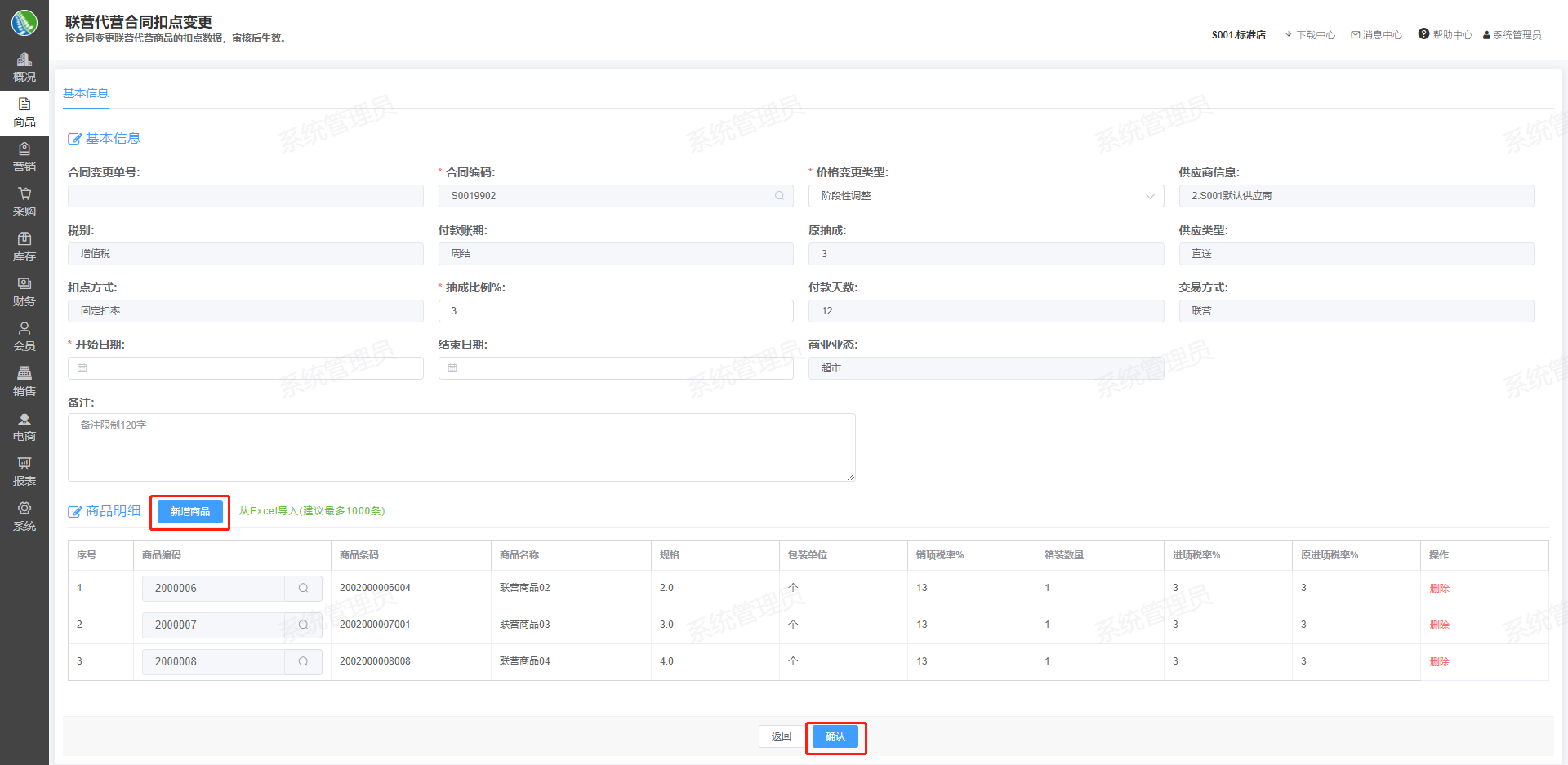Click the search icon for product 2000008

pyautogui.click(x=303, y=661)
